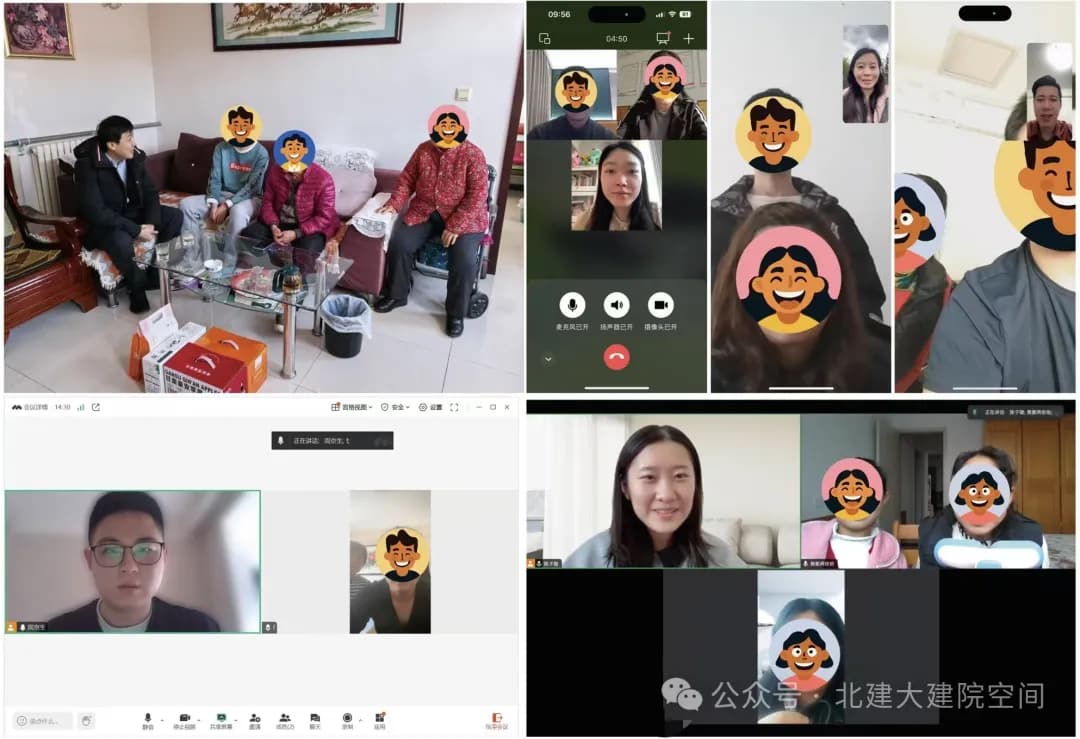Toggle the speaker in the phone call
This screenshot has width=1080, height=739.
coord(617,305)
